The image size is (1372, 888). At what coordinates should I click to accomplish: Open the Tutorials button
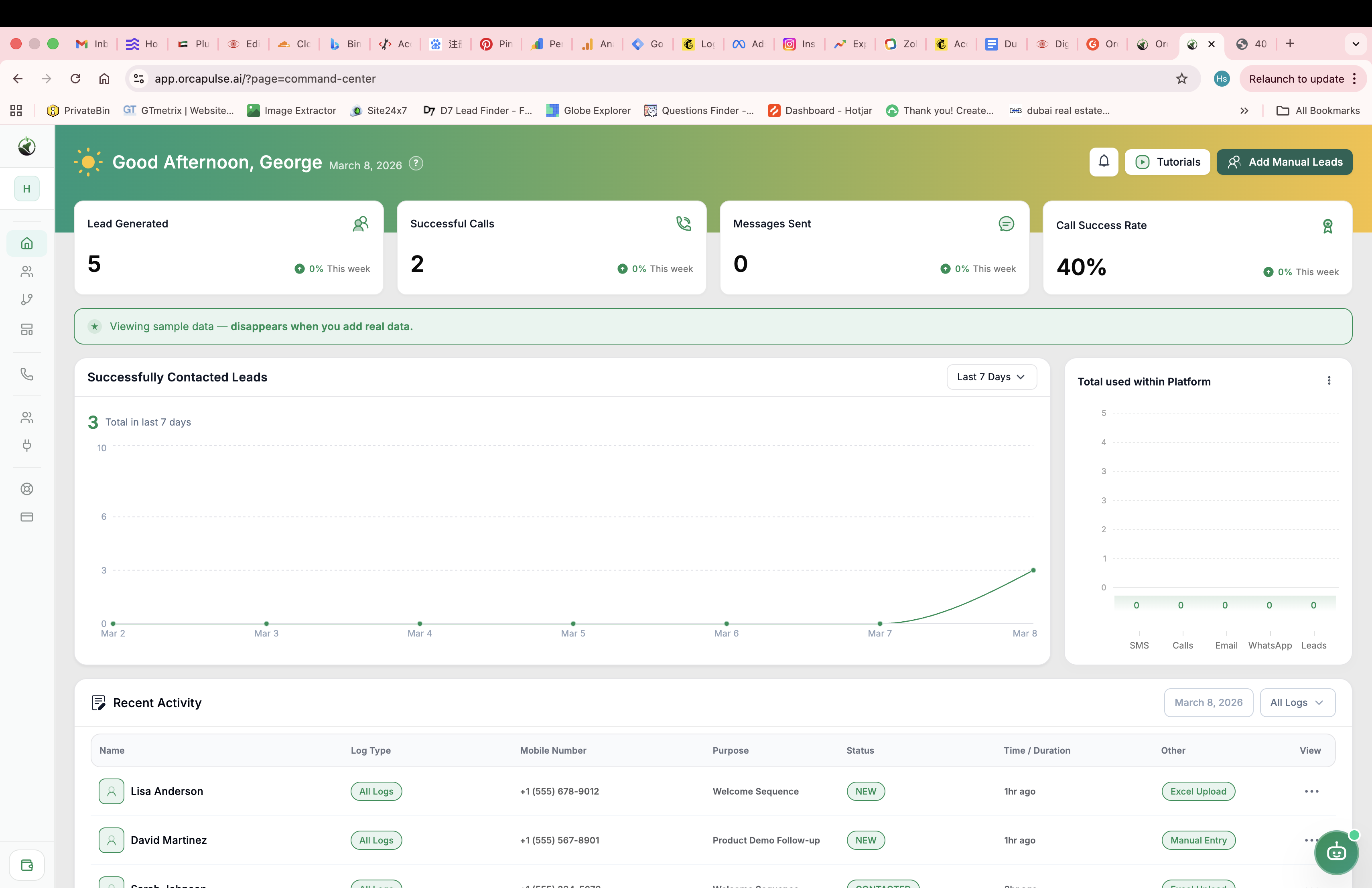[x=1167, y=162]
